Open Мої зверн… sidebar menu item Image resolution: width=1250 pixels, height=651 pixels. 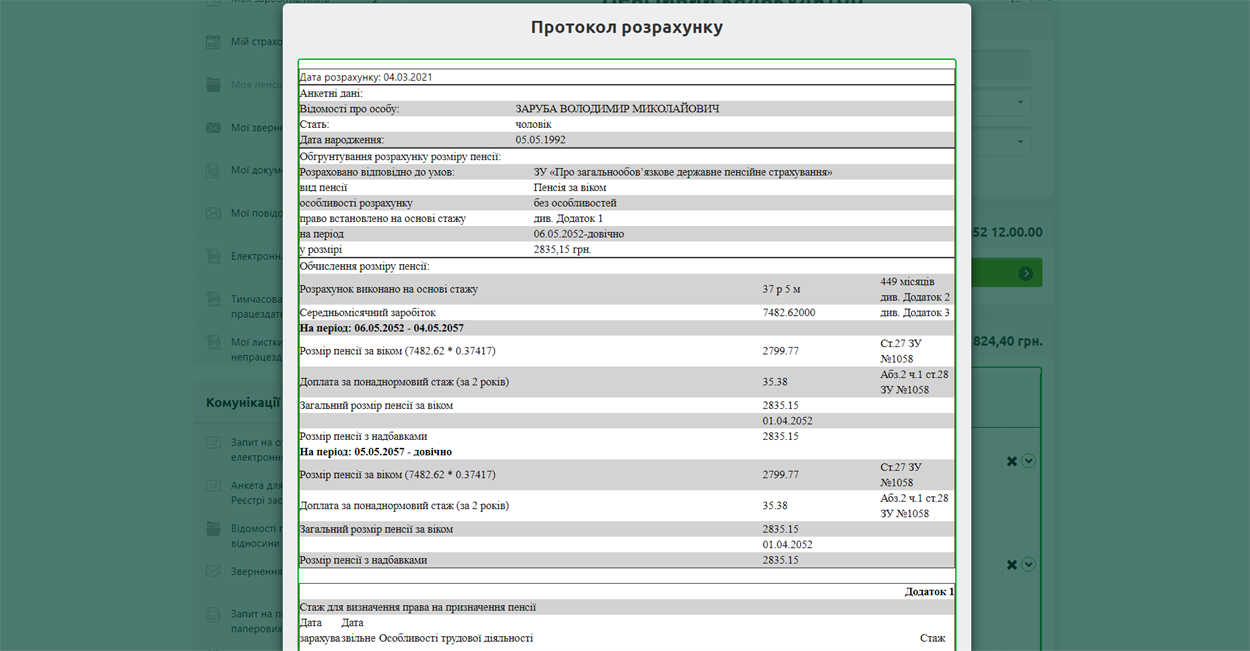point(256,127)
